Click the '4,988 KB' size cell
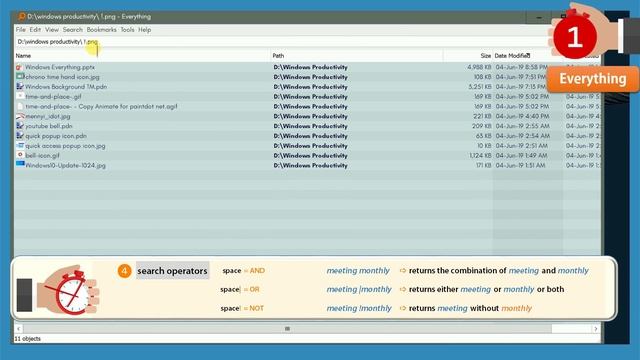 [479, 67]
